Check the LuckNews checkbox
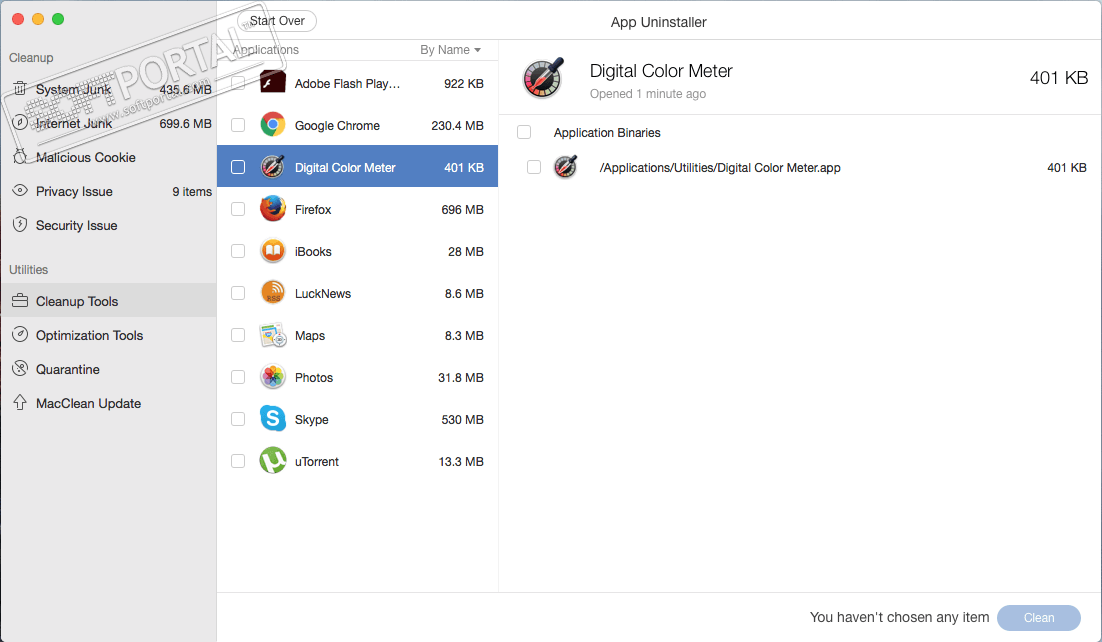This screenshot has height=642, width=1102. 238,293
